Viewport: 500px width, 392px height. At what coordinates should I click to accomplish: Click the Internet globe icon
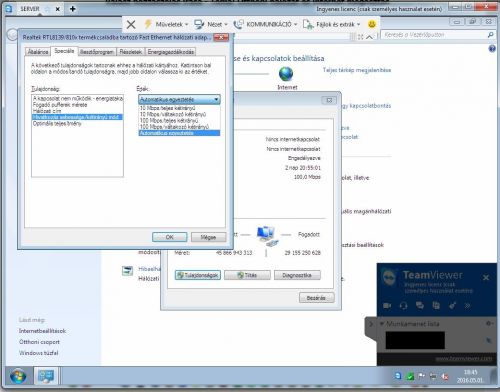286,74
